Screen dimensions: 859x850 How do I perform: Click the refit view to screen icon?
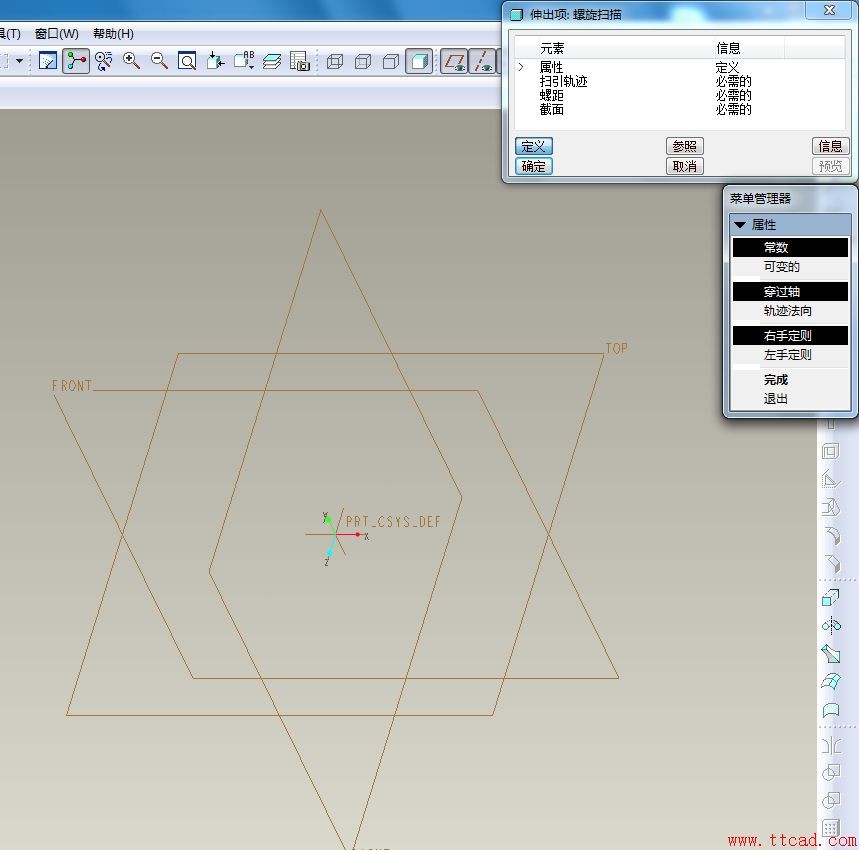pos(187,61)
